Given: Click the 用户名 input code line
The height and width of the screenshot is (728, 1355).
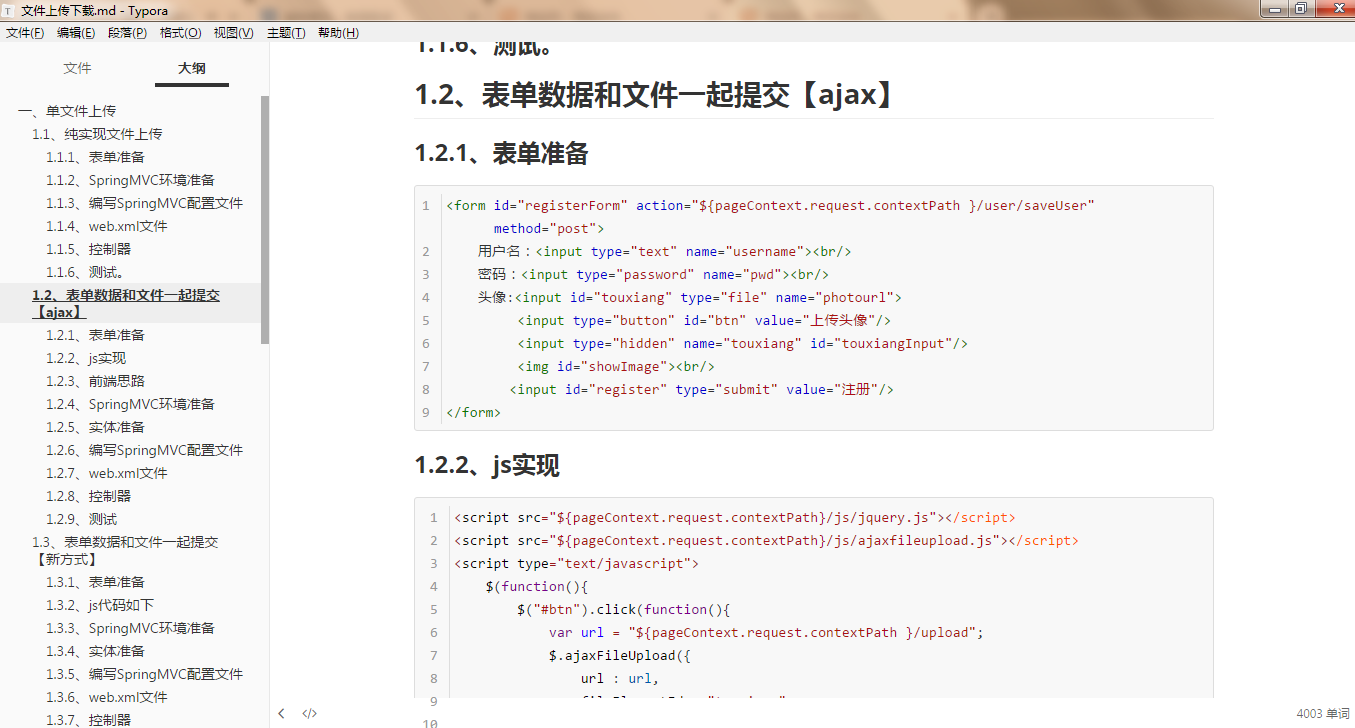Looking at the screenshot, I should click(x=665, y=252).
